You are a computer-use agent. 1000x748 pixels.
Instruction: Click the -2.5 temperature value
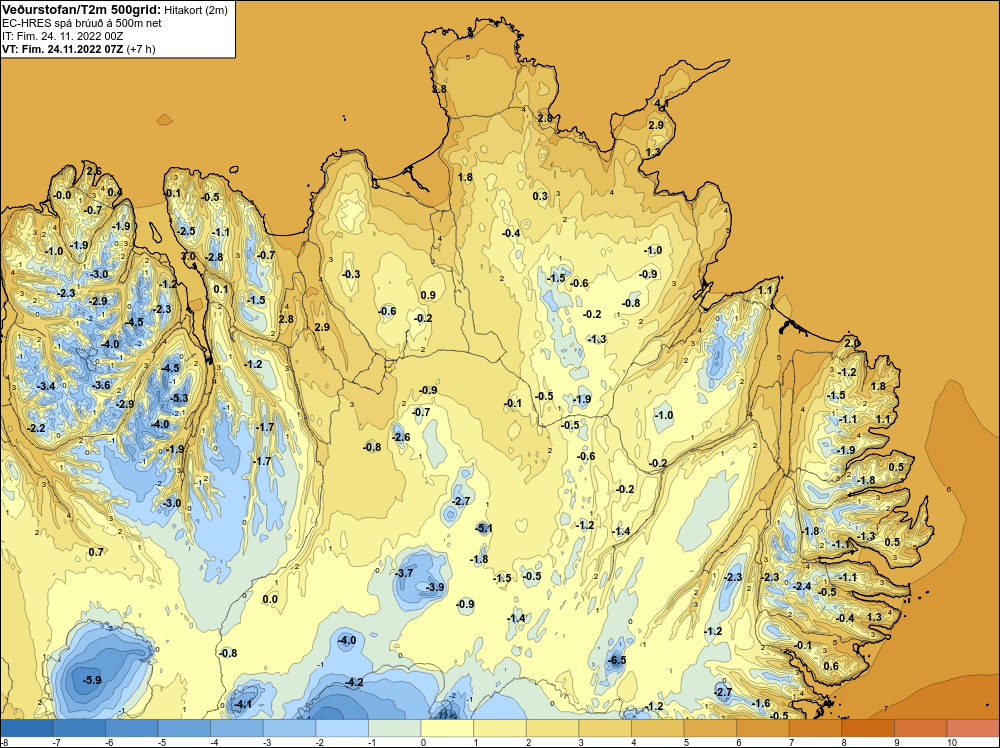click(186, 231)
